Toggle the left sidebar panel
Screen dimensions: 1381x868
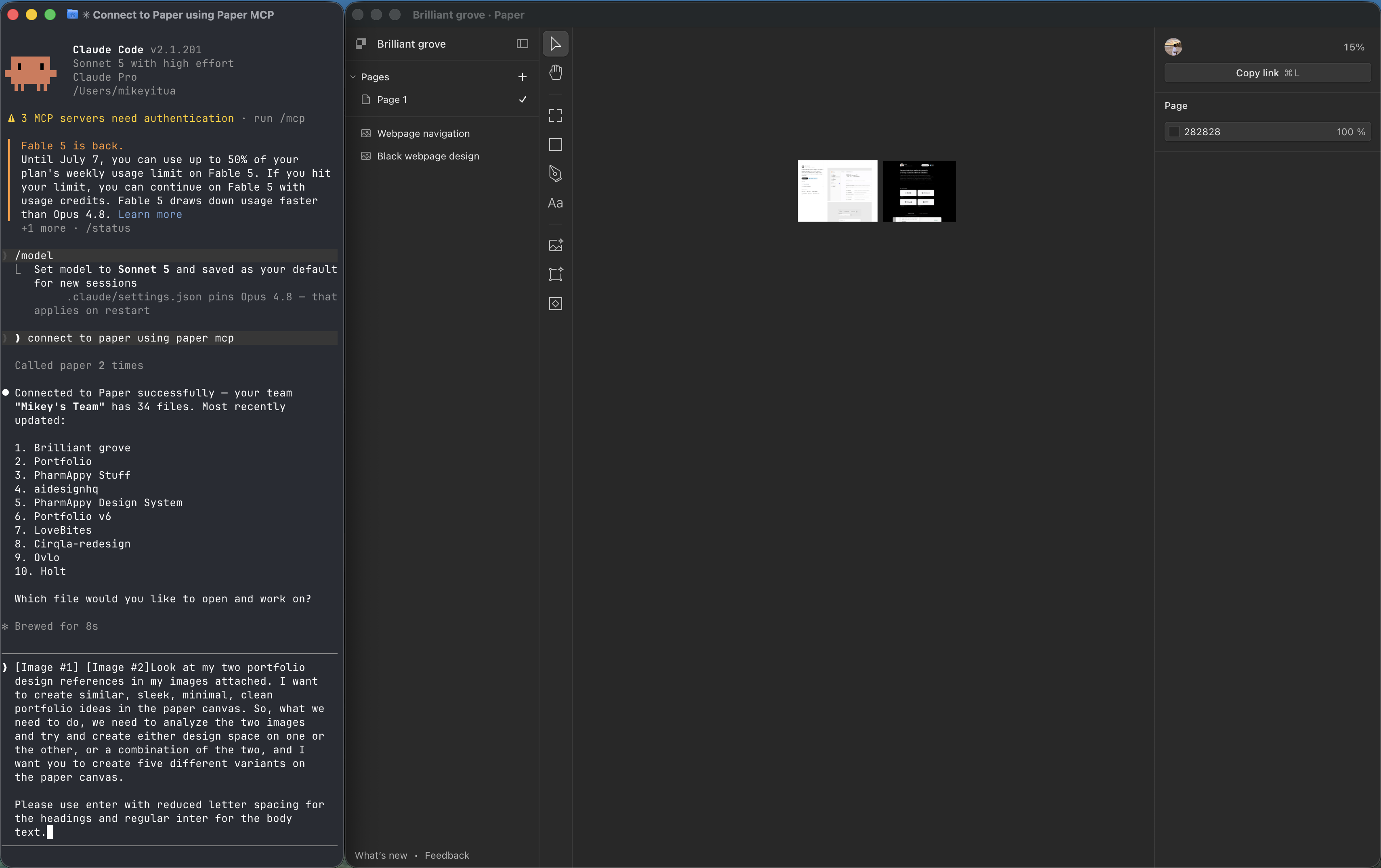pyautogui.click(x=522, y=44)
